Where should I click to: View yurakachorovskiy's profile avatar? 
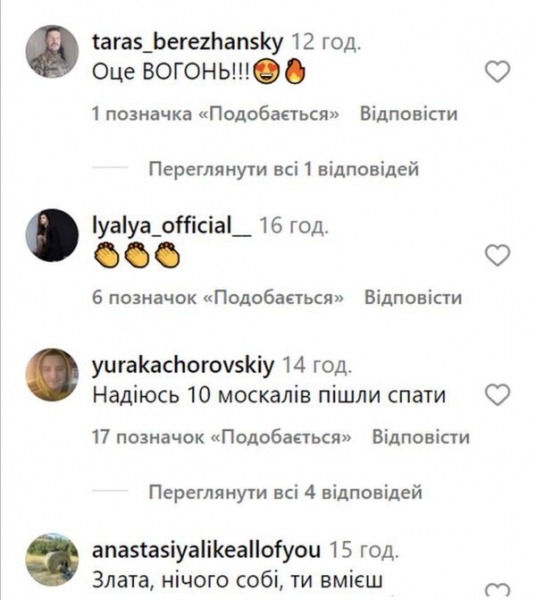(52, 375)
